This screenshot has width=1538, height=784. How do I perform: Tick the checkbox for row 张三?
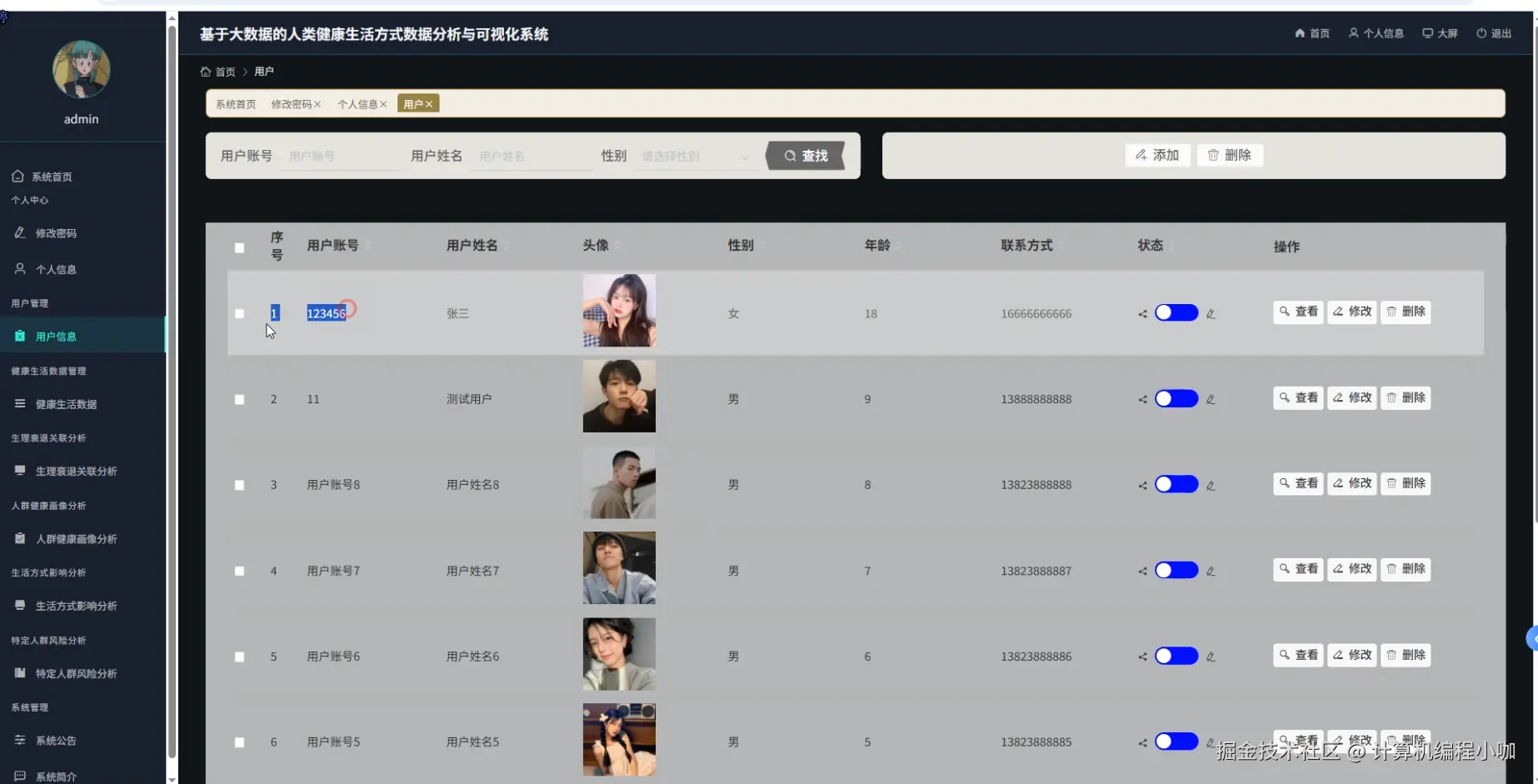239,314
